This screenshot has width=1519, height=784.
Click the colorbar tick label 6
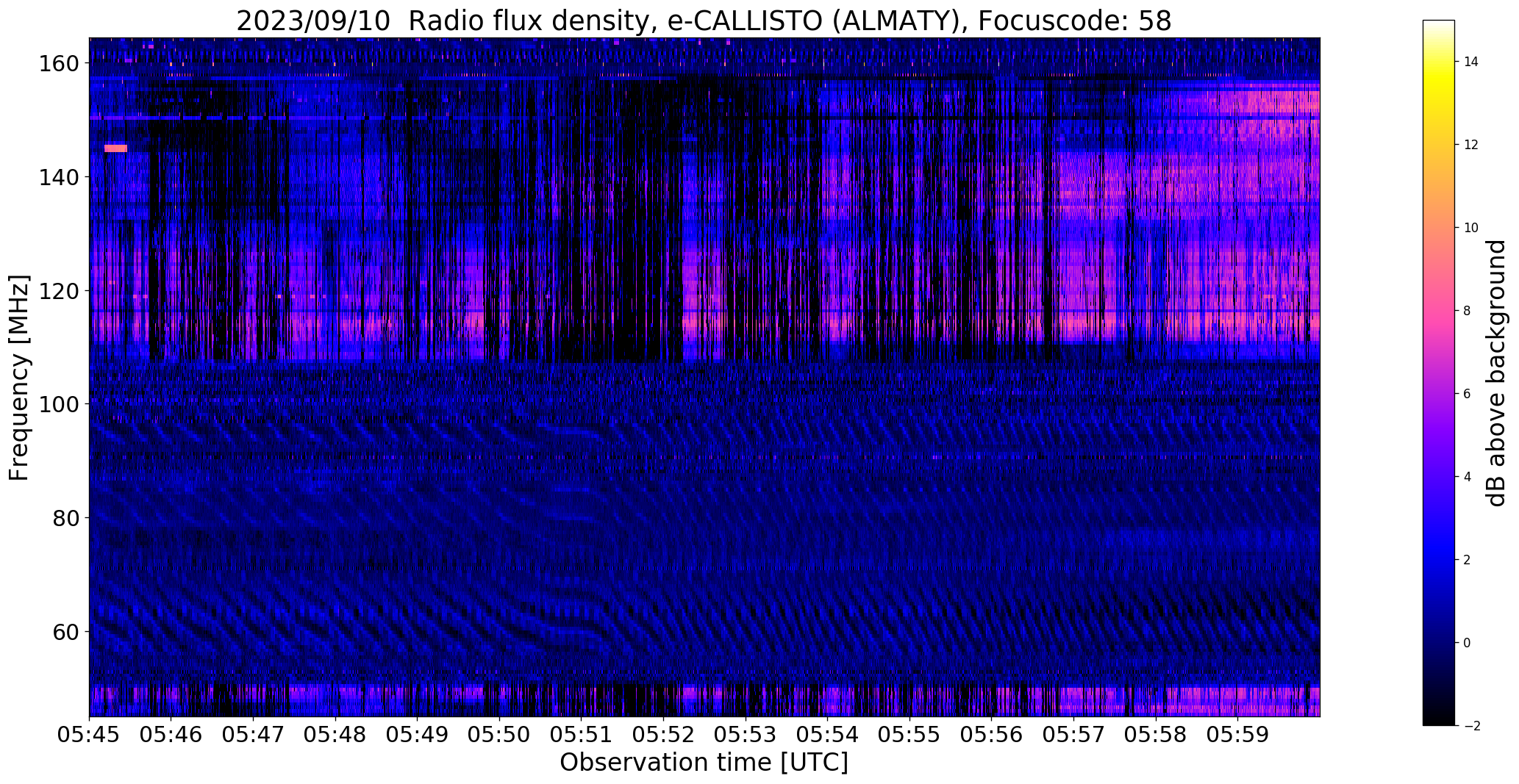point(1468,394)
